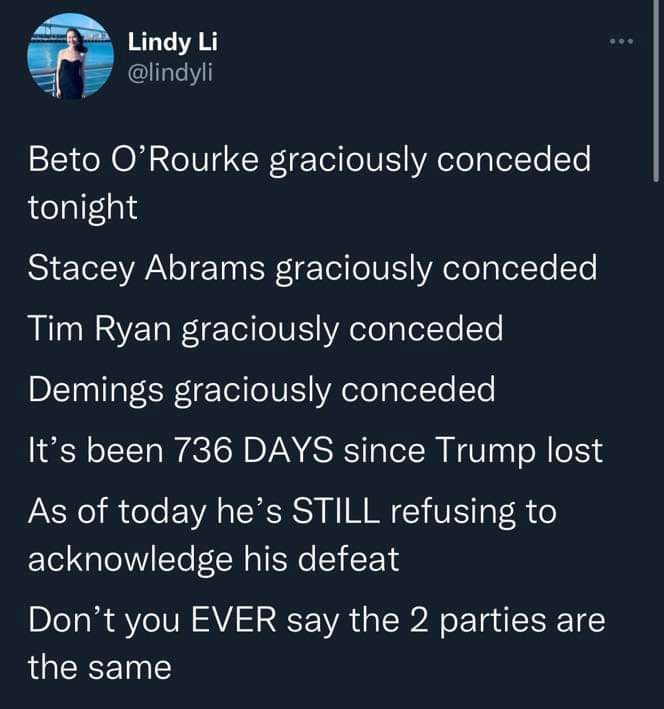Click the name Tim Ryan in the tweet
The image size is (664, 709).
tap(100, 329)
